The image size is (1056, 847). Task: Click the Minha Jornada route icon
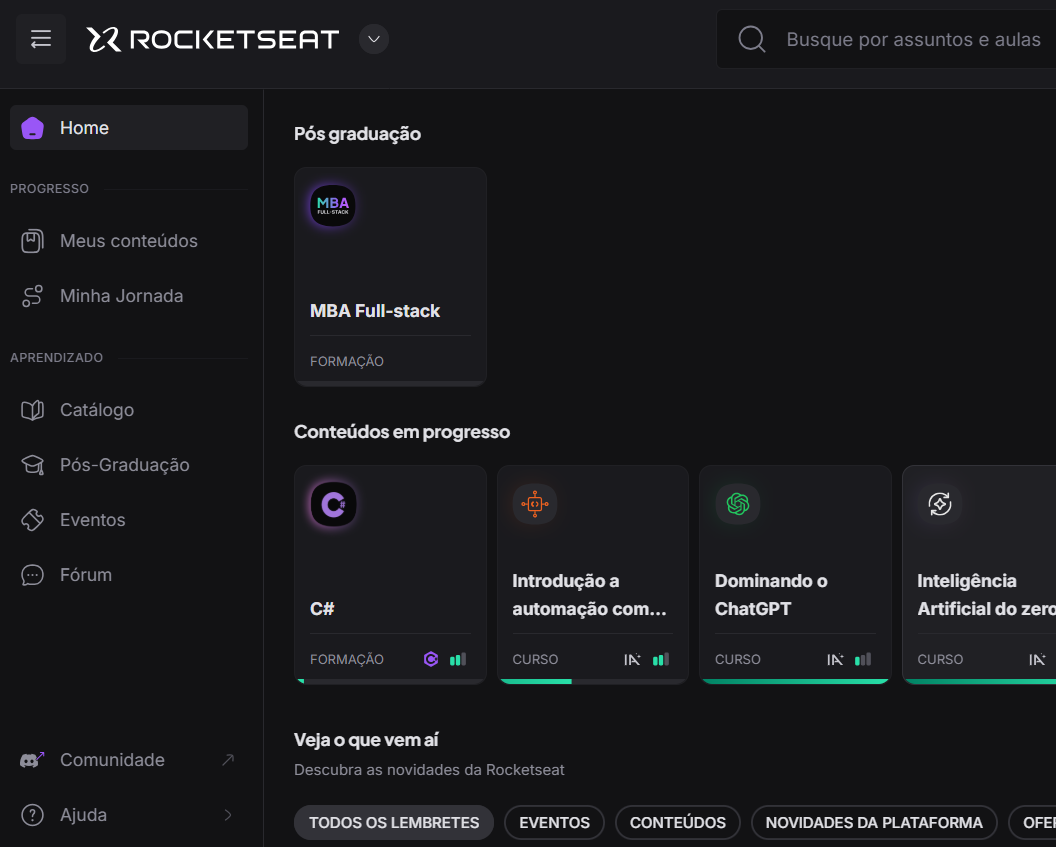coord(32,296)
